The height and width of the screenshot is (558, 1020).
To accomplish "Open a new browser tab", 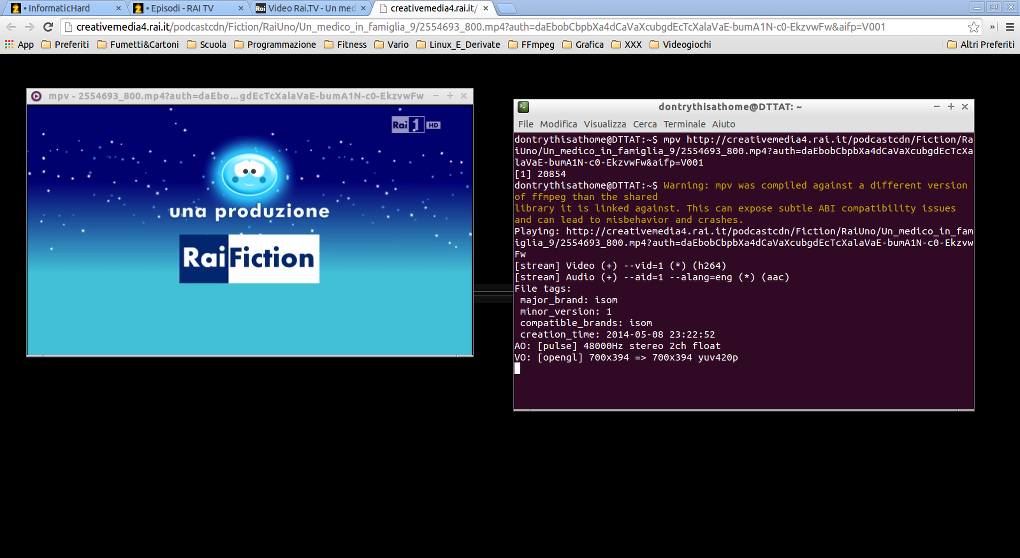I will [506, 8].
